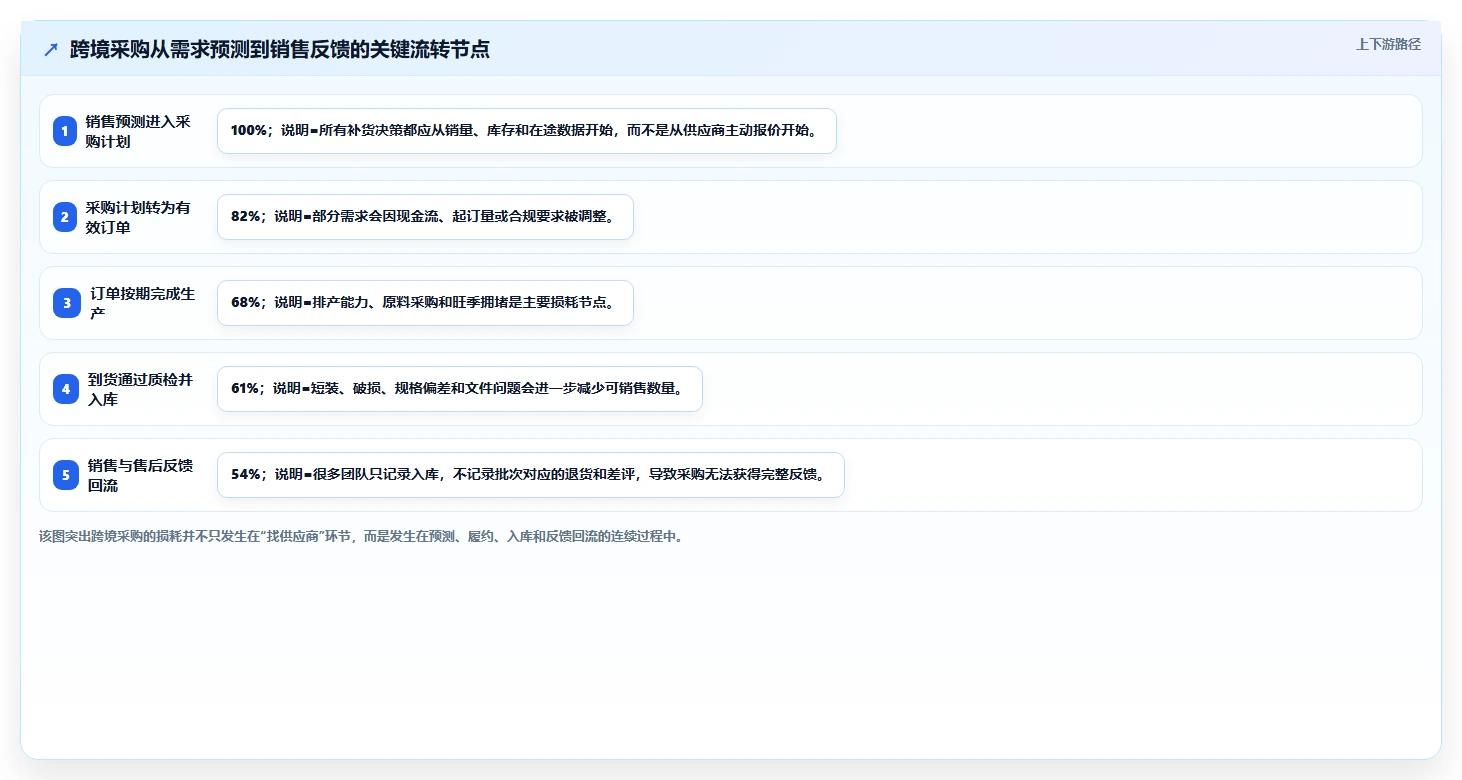
Task: Select the 到货通过质检并入库 step label
Action: (140, 389)
